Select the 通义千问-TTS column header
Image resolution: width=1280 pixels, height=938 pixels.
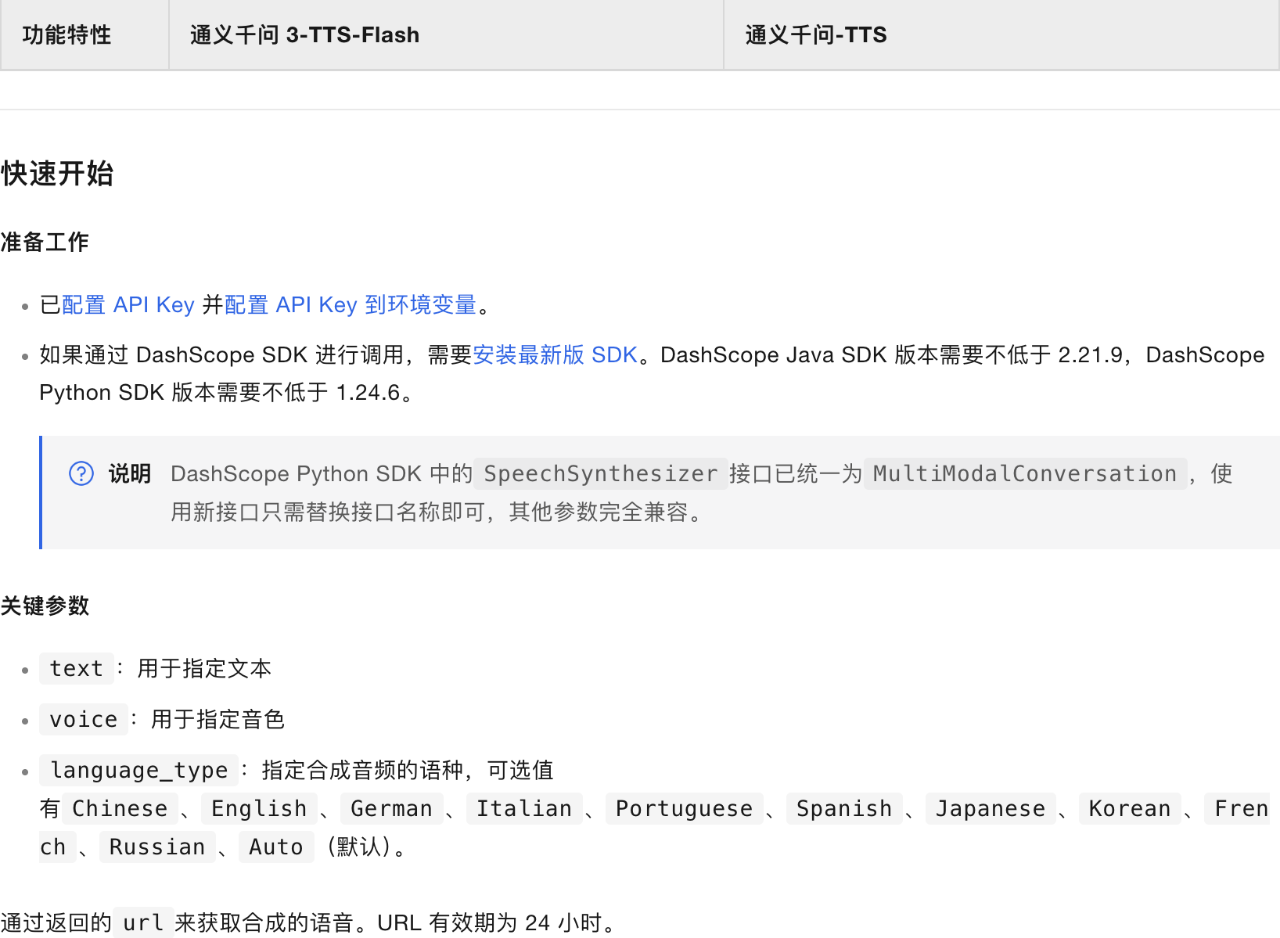coord(816,34)
